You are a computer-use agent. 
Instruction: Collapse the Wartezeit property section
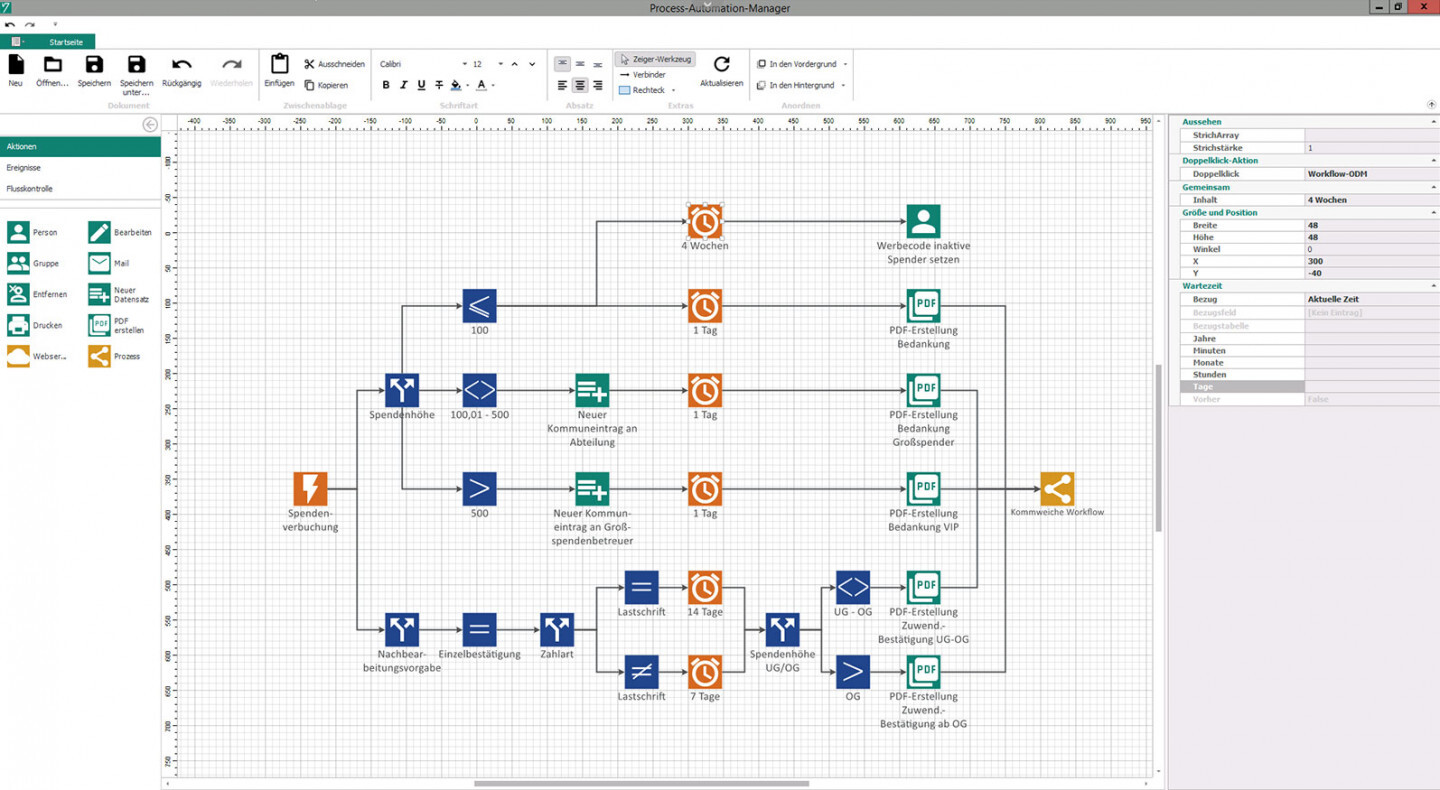(x=1433, y=286)
